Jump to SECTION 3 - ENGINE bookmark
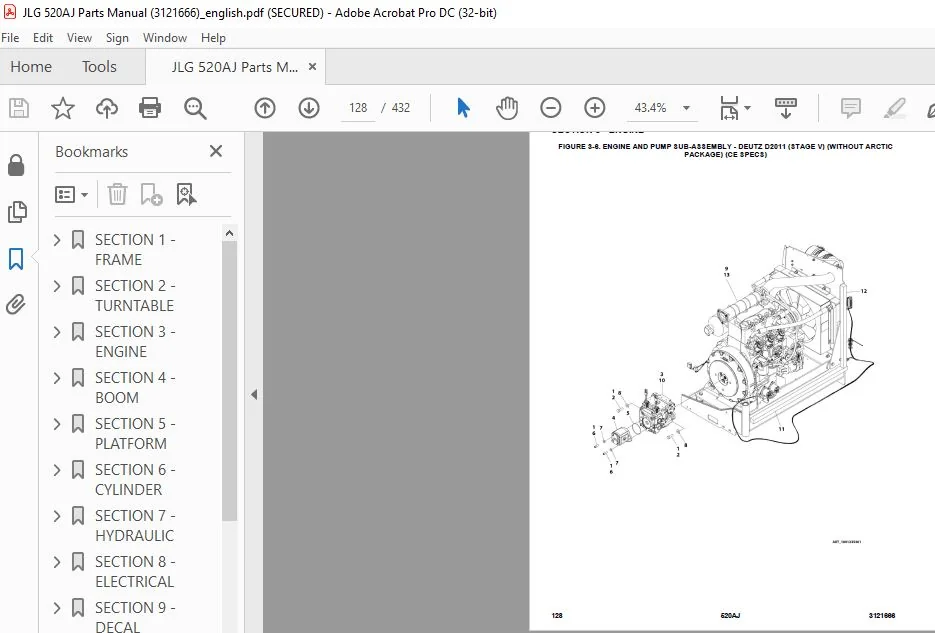This screenshot has width=935, height=633. click(135, 342)
